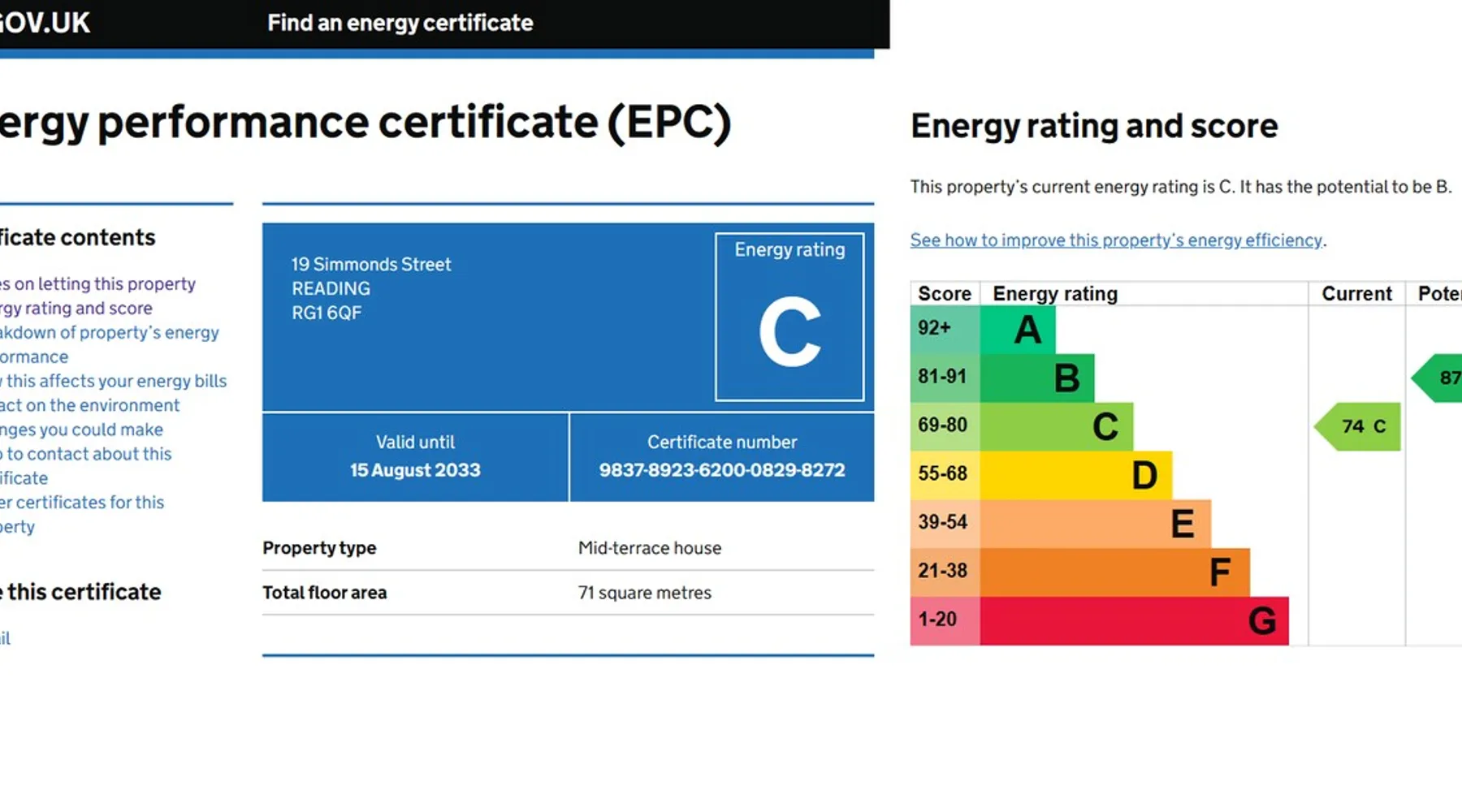The image size is (1462, 812).
Task: Open the Find an energy certificate link
Action: point(400,23)
